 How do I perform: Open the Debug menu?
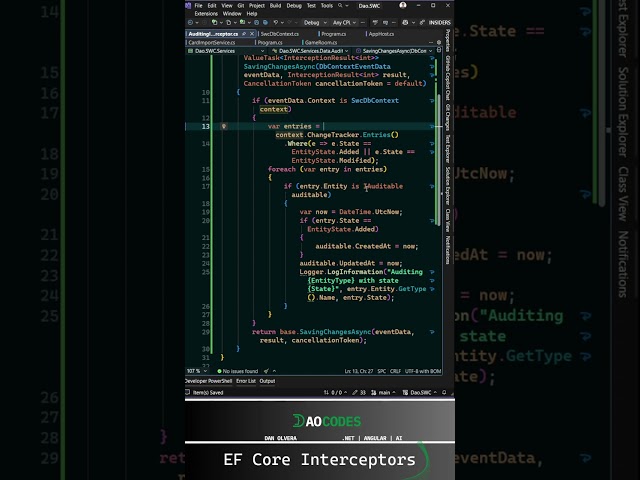point(294,6)
